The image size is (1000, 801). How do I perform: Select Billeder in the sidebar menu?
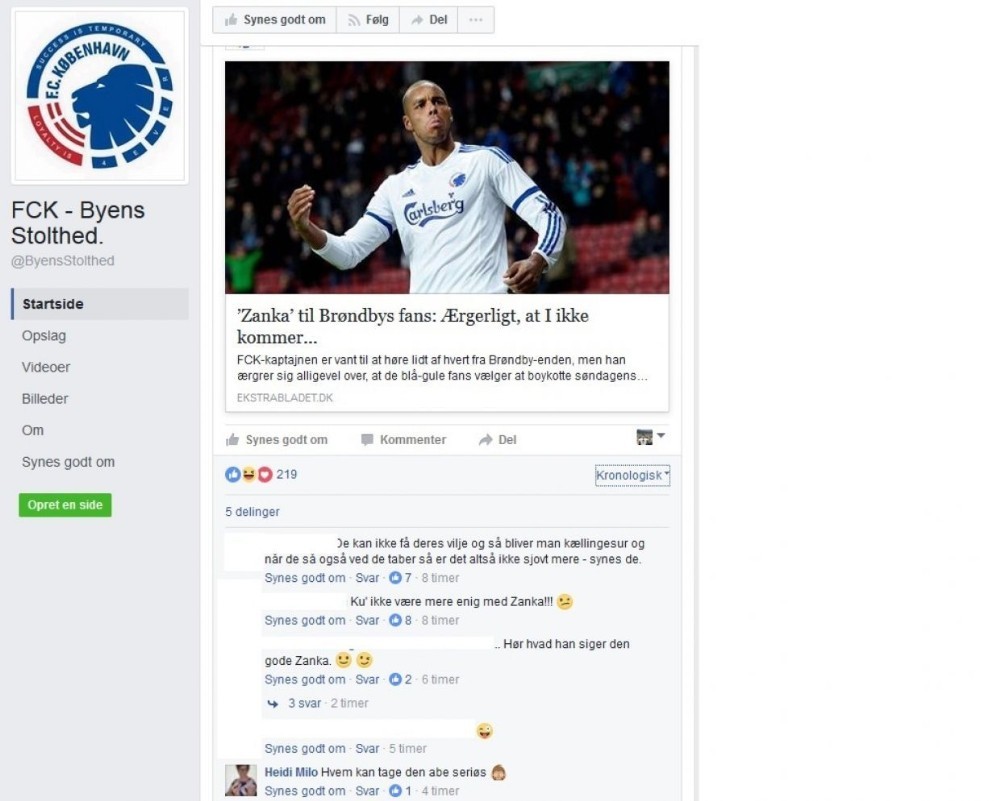45,399
